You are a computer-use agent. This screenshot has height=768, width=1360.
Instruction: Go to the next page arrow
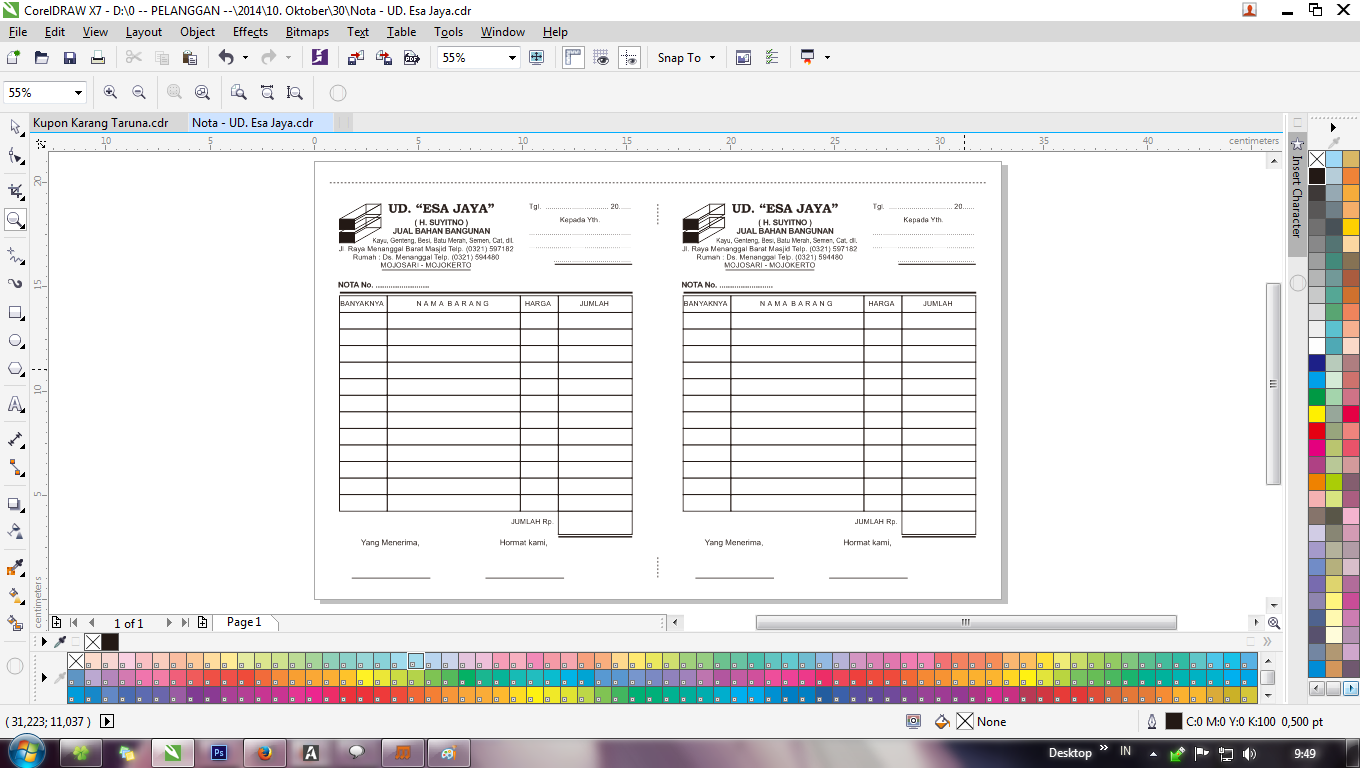tap(169, 623)
